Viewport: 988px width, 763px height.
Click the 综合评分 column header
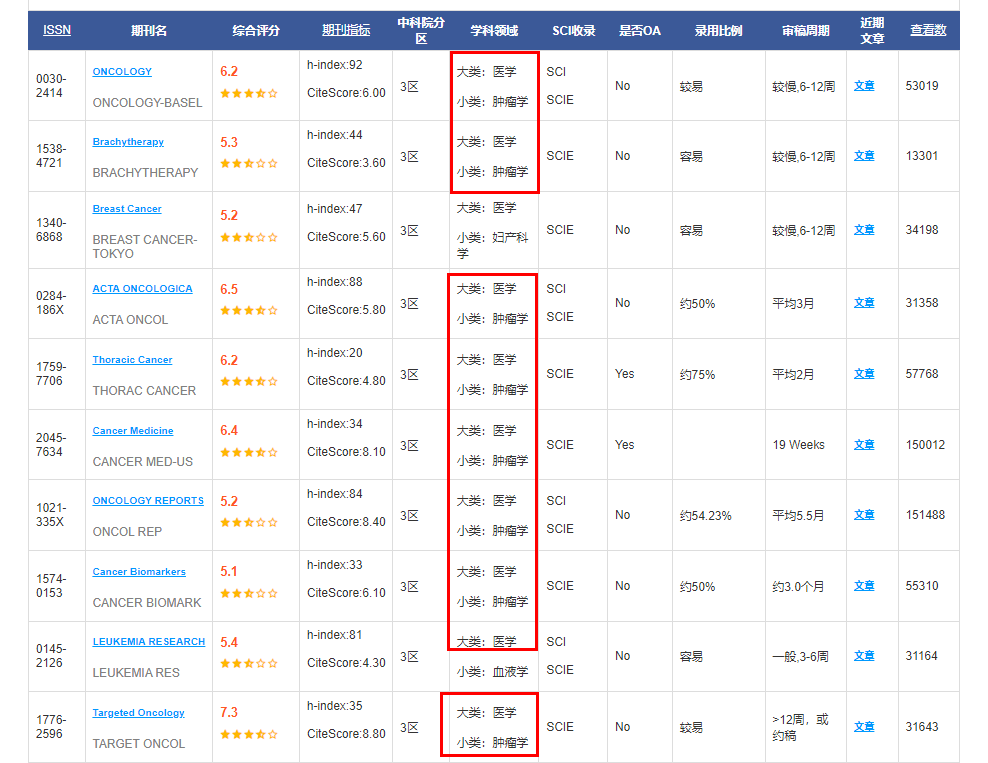(x=256, y=30)
